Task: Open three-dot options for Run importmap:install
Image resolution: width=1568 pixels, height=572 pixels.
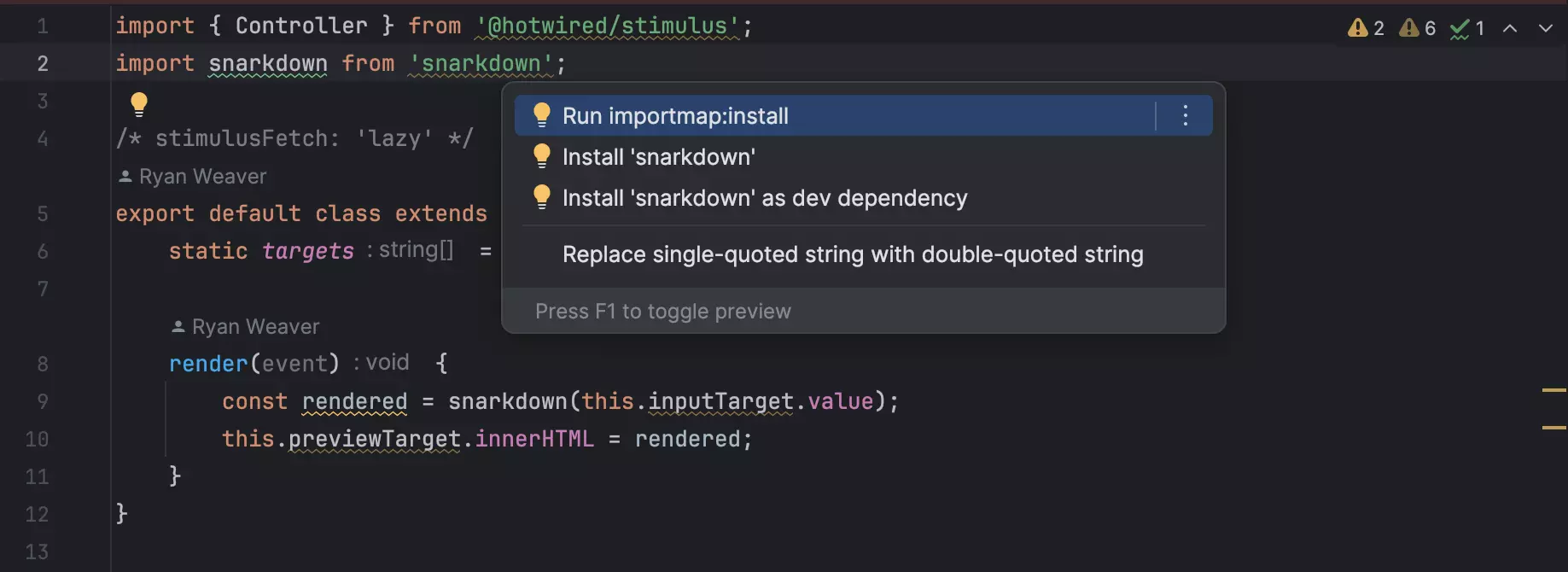Action: pos(1185,115)
